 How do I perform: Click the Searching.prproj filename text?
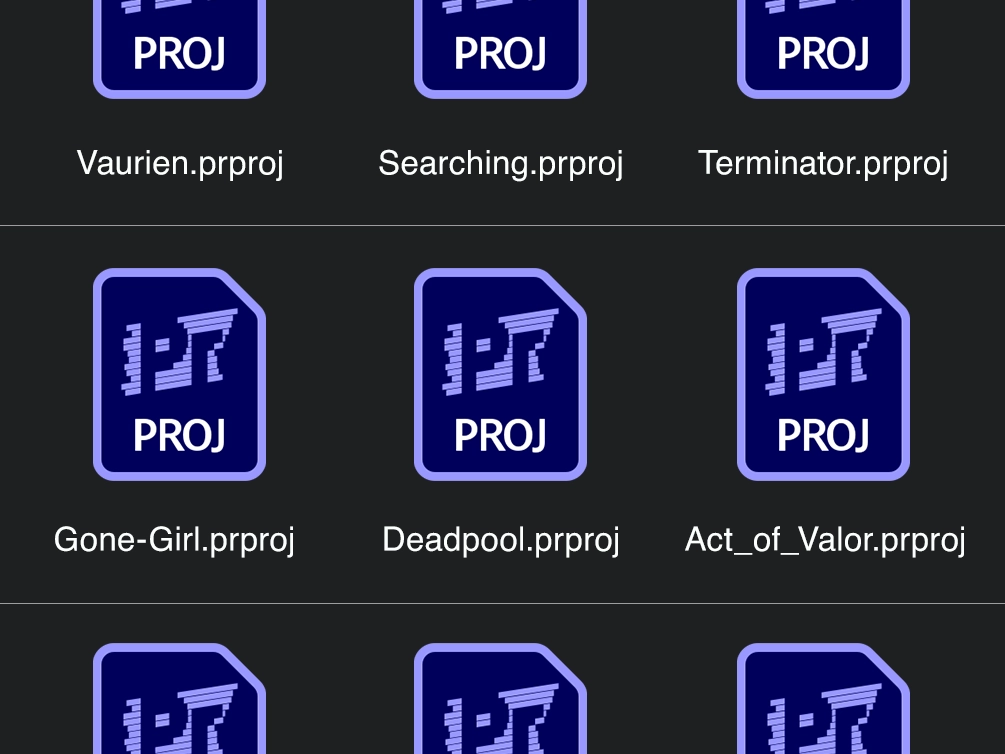point(500,162)
